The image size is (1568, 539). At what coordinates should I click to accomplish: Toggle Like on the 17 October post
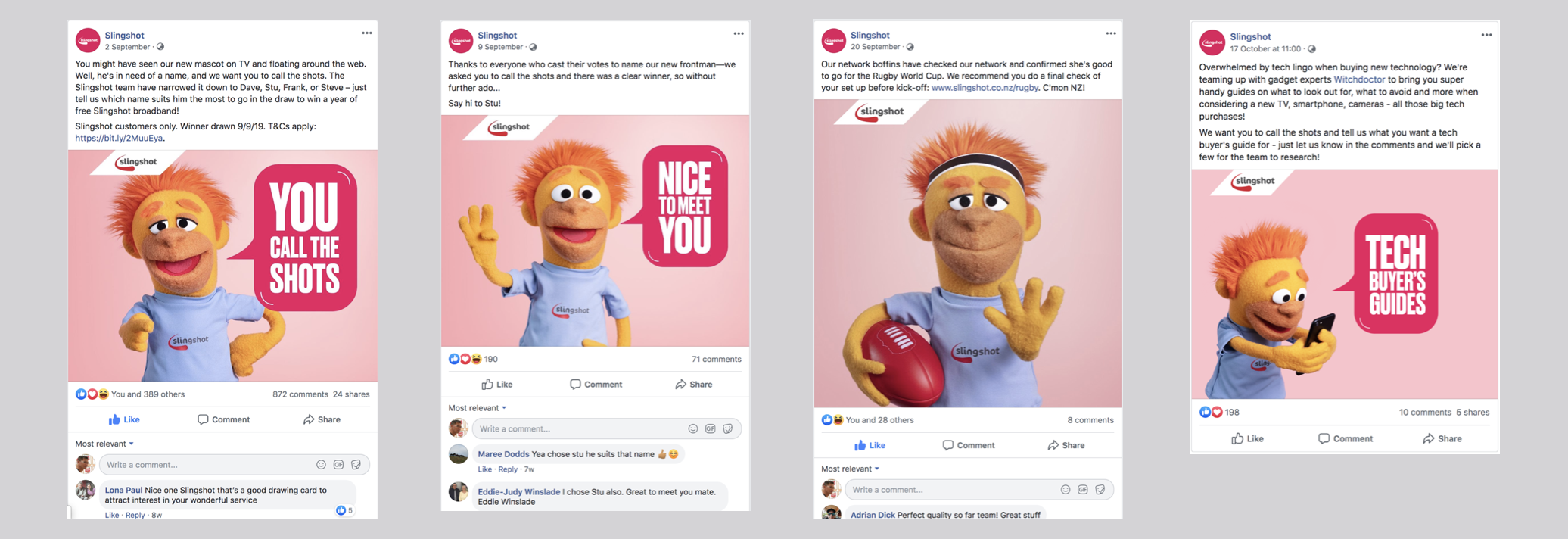pos(1247,438)
